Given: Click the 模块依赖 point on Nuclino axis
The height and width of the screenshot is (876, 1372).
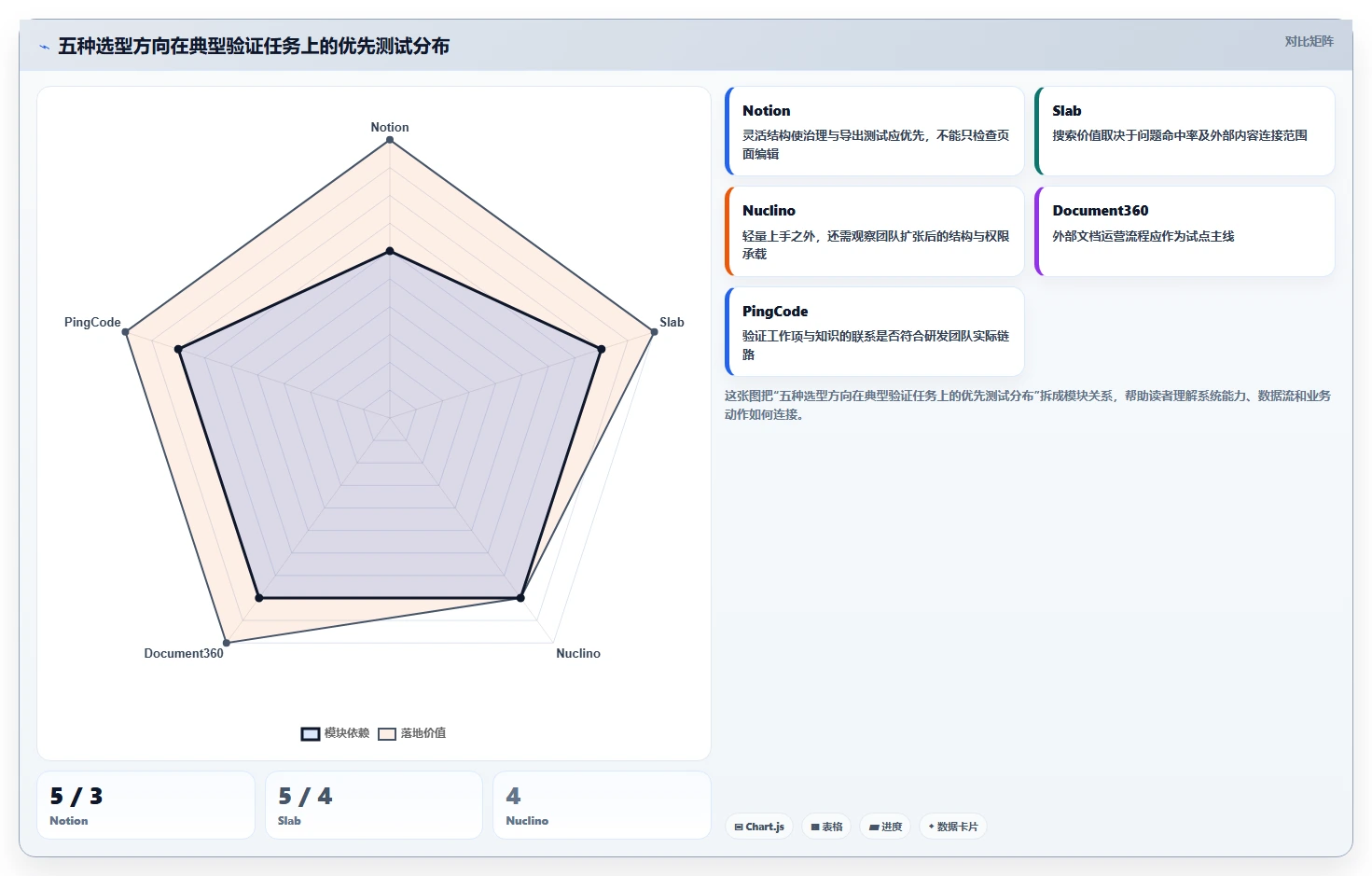Looking at the screenshot, I should 520,598.
